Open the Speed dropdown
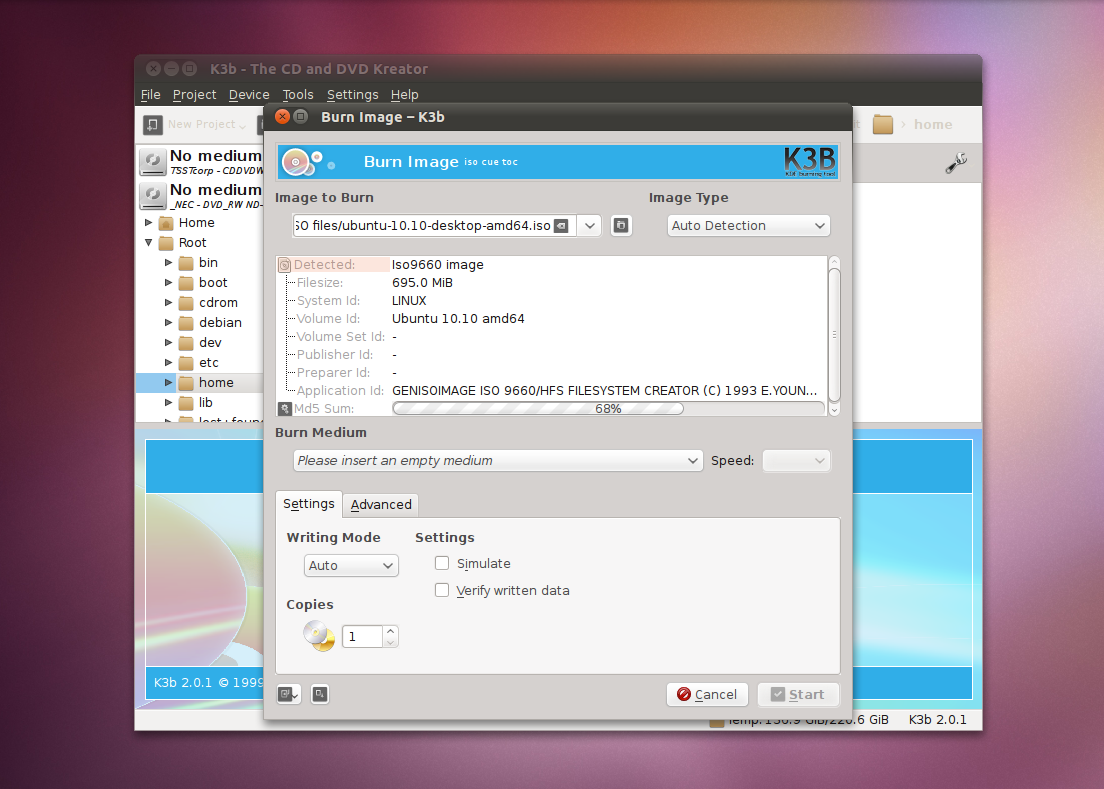1104x789 pixels. (796, 460)
